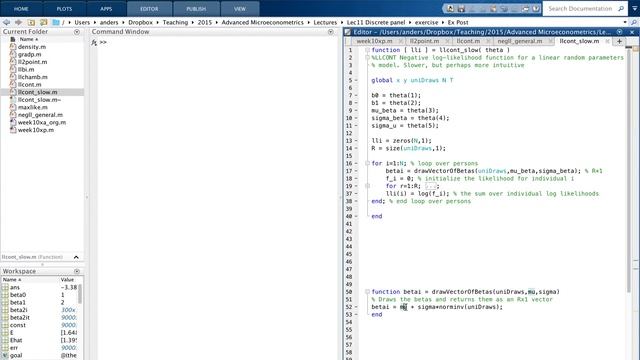Click the blue folder icon in address bar

click(56, 22)
